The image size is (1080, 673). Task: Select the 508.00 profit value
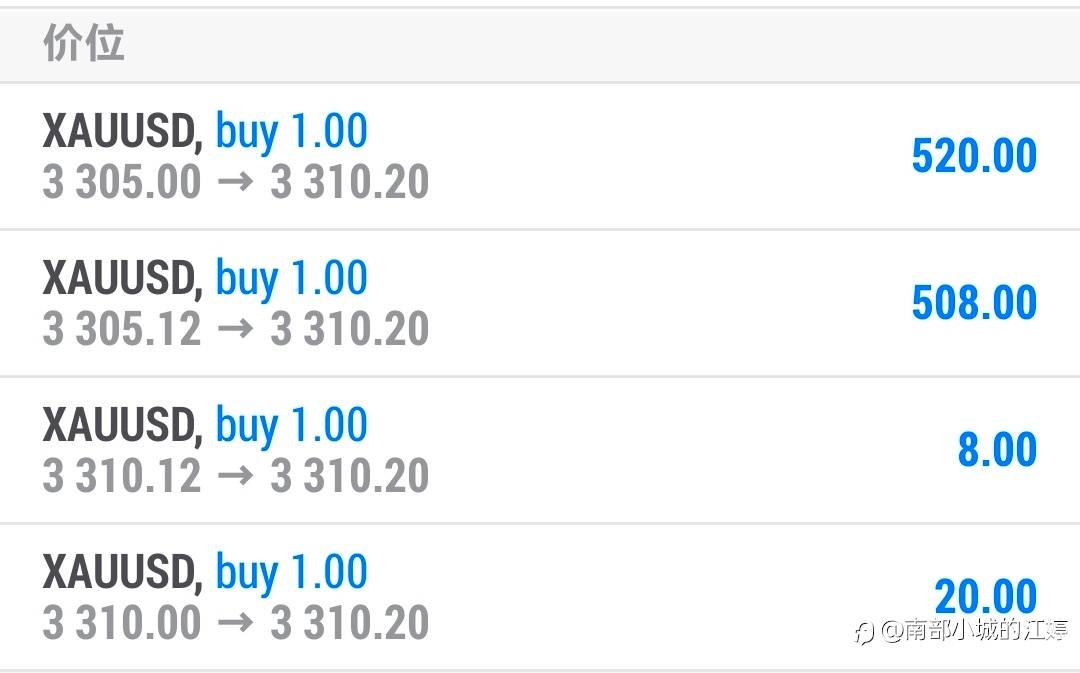(x=974, y=303)
